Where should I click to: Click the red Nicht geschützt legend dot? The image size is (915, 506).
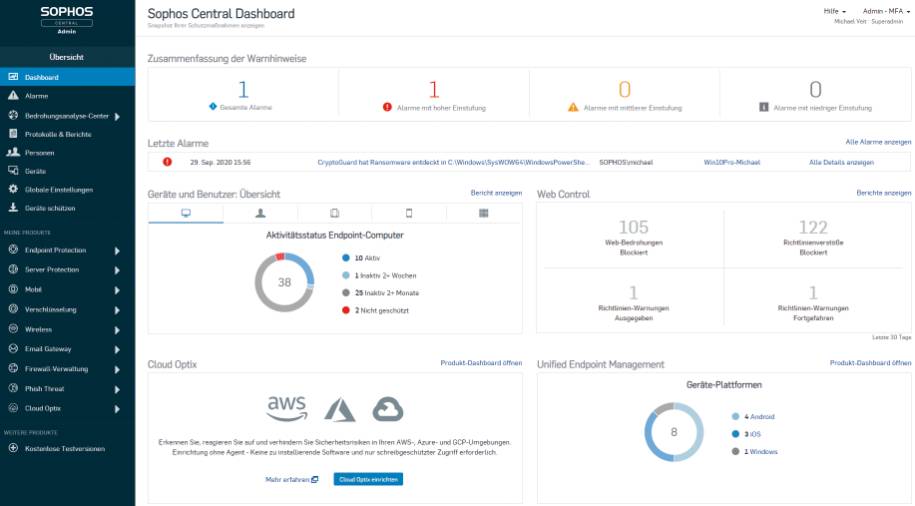[345, 310]
